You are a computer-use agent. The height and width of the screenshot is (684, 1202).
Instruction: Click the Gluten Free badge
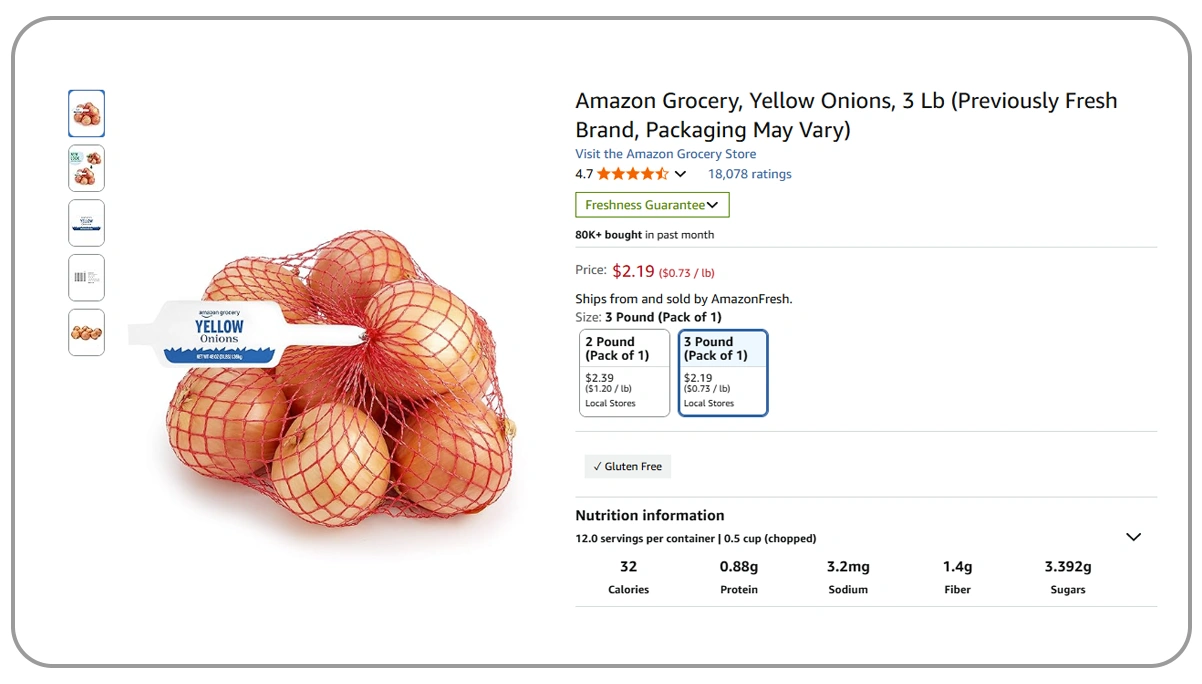[628, 466]
